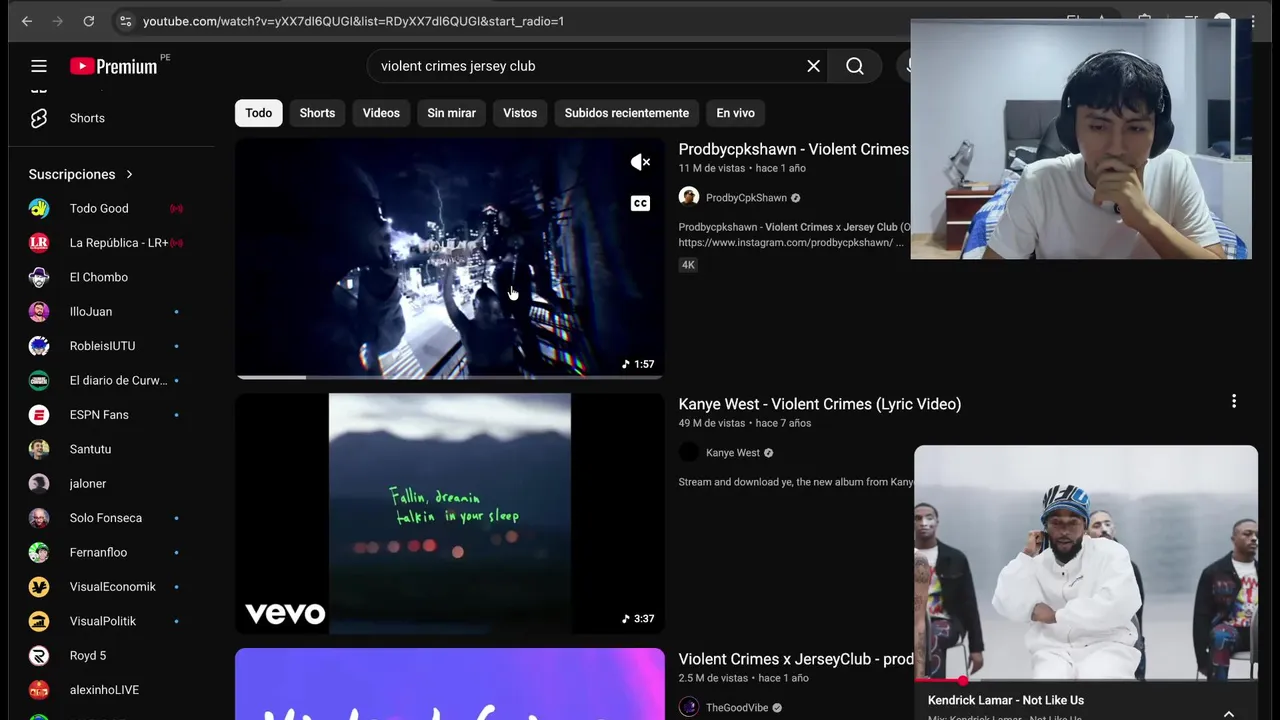The height and width of the screenshot is (720, 1280).
Task: Open El Chombo channel avatar
Action: 39,277
